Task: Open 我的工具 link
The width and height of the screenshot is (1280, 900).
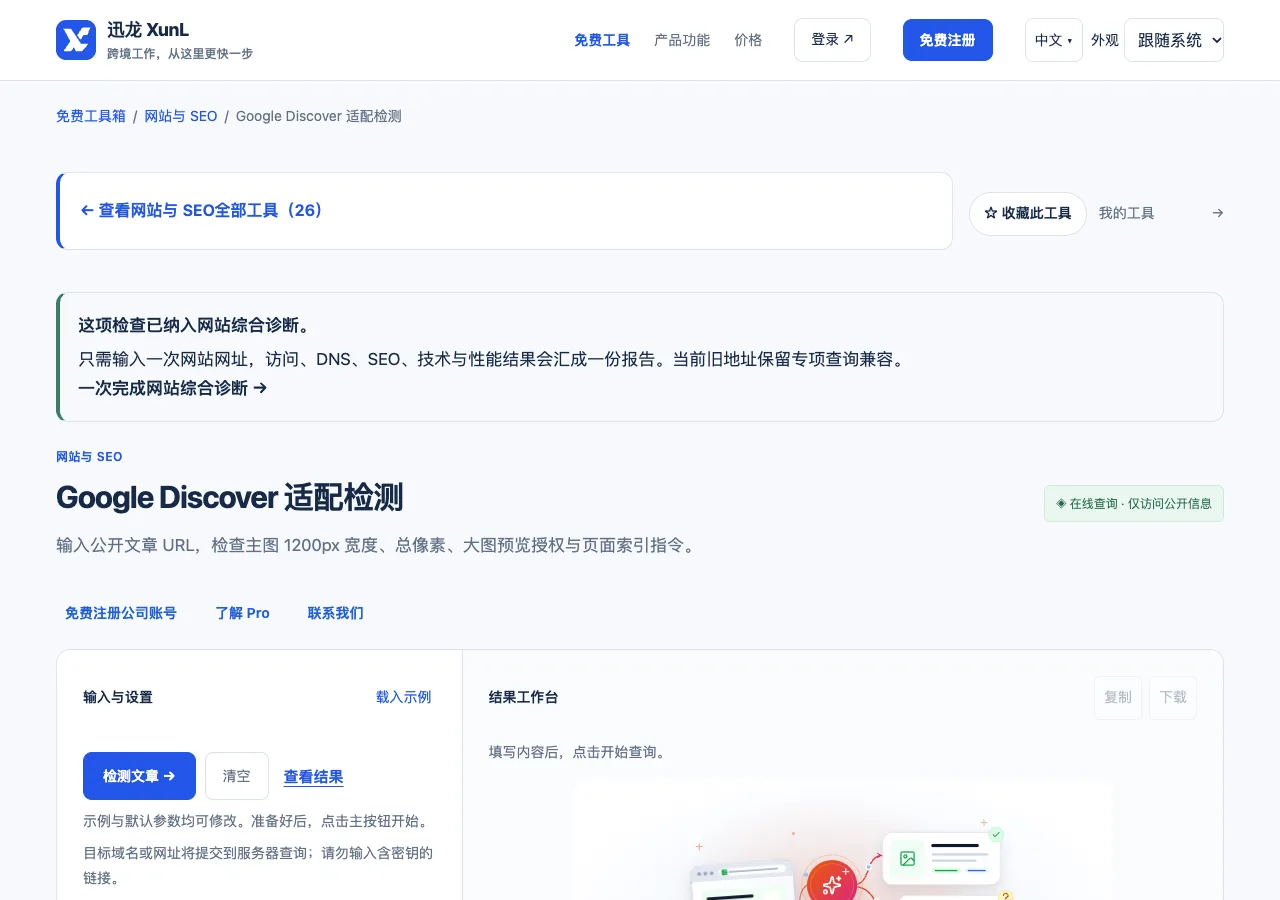Action: (x=1126, y=213)
